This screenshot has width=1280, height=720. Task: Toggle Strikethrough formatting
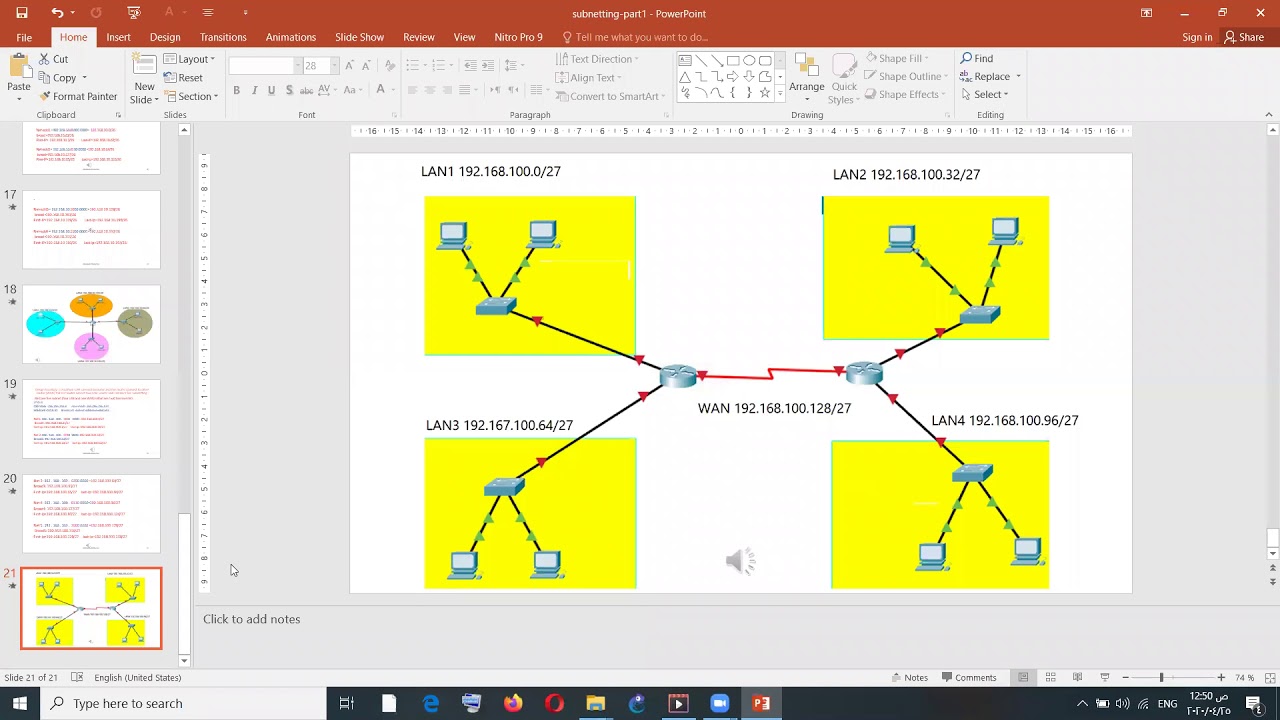[307, 90]
